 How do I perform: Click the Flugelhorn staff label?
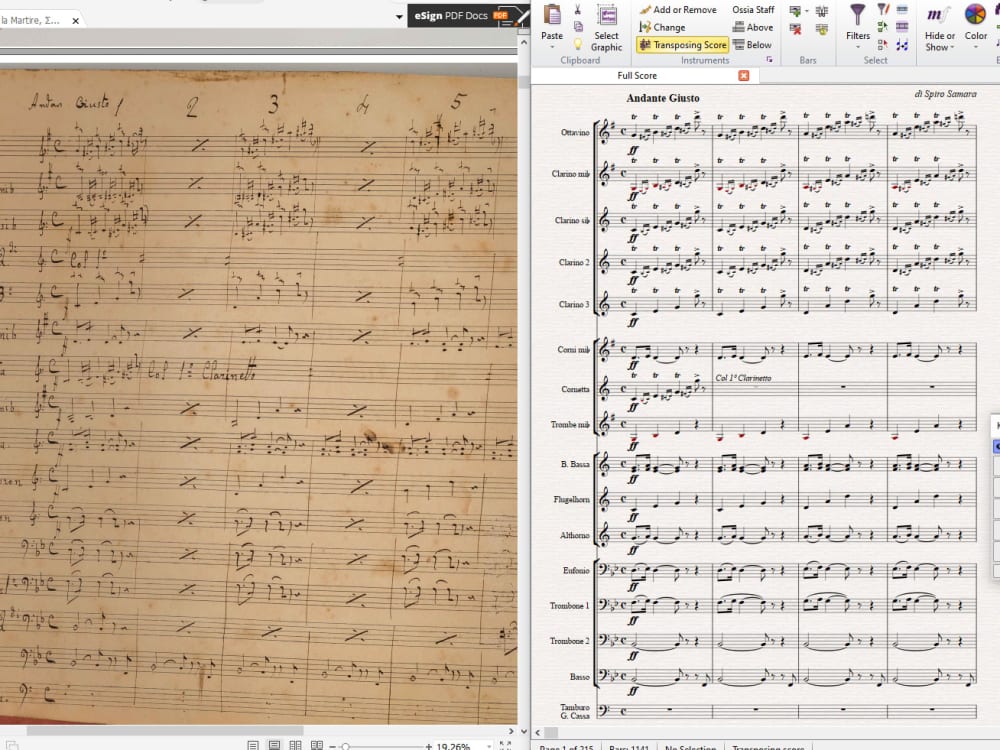(571, 499)
